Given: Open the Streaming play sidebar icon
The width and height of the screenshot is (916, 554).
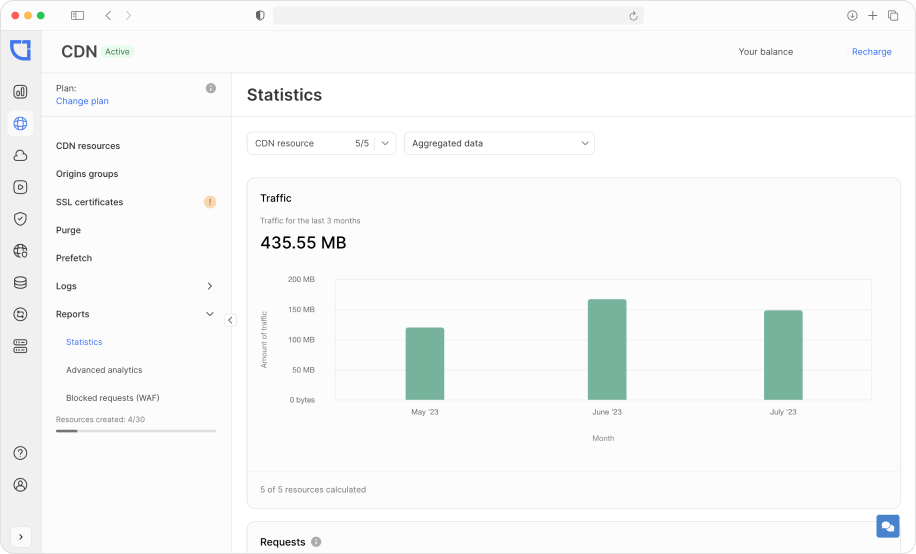Looking at the screenshot, I should click(x=20, y=187).
